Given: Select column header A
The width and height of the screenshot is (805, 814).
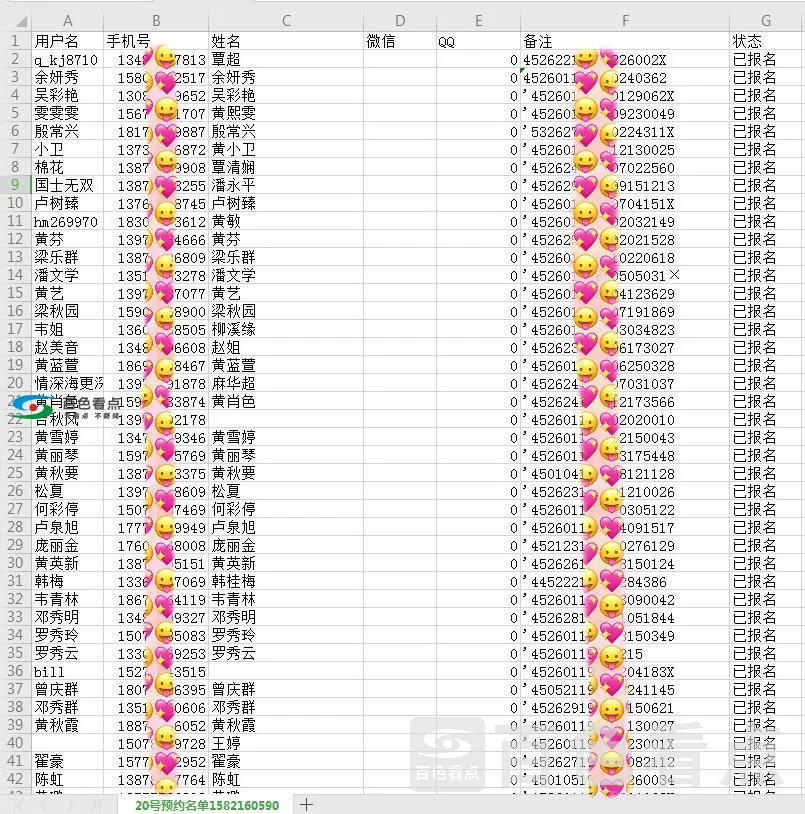Looking at the screenshot, I should coord(67,20).
